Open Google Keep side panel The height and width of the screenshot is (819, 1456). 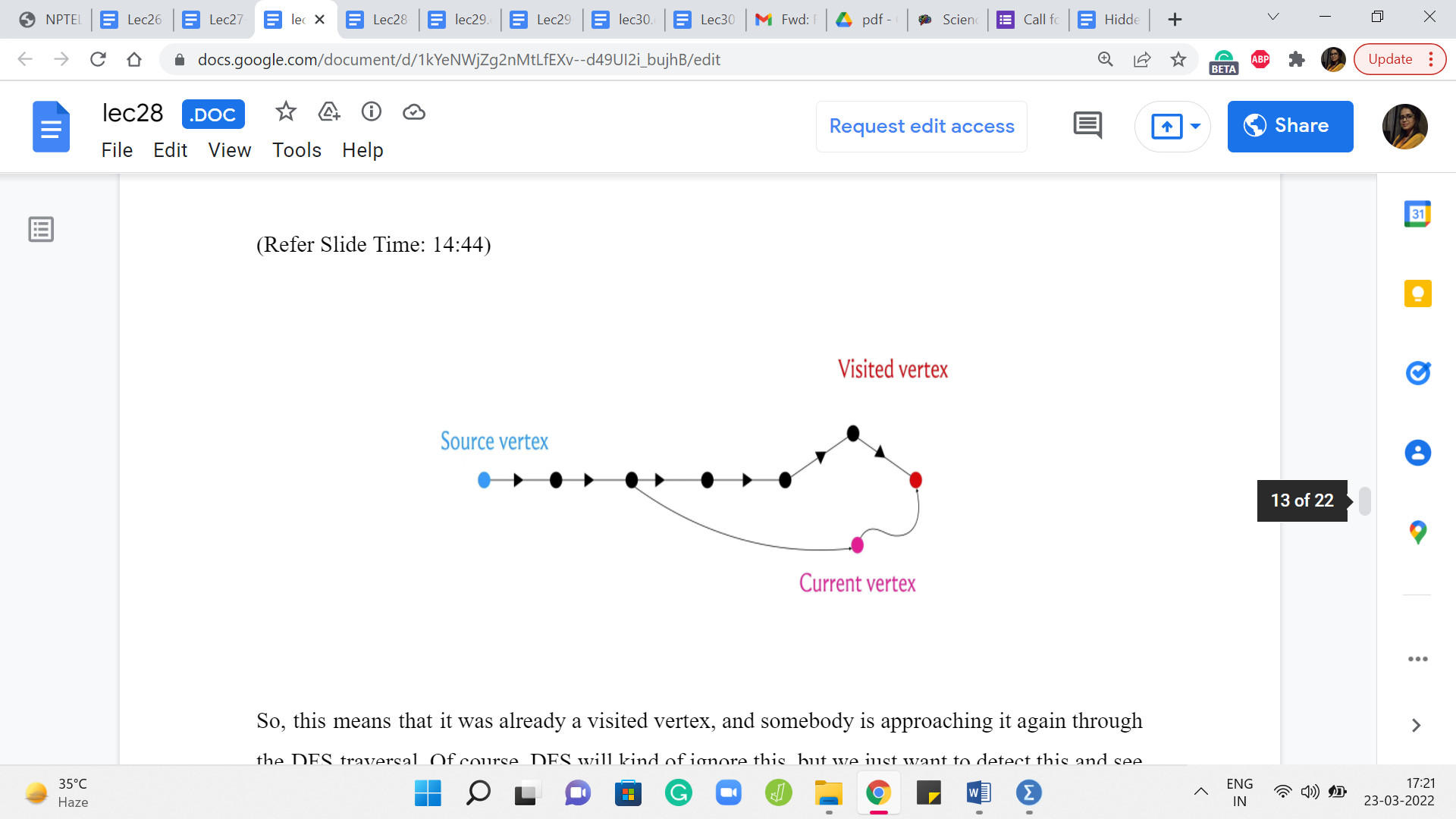click(x=1417, y=293)
